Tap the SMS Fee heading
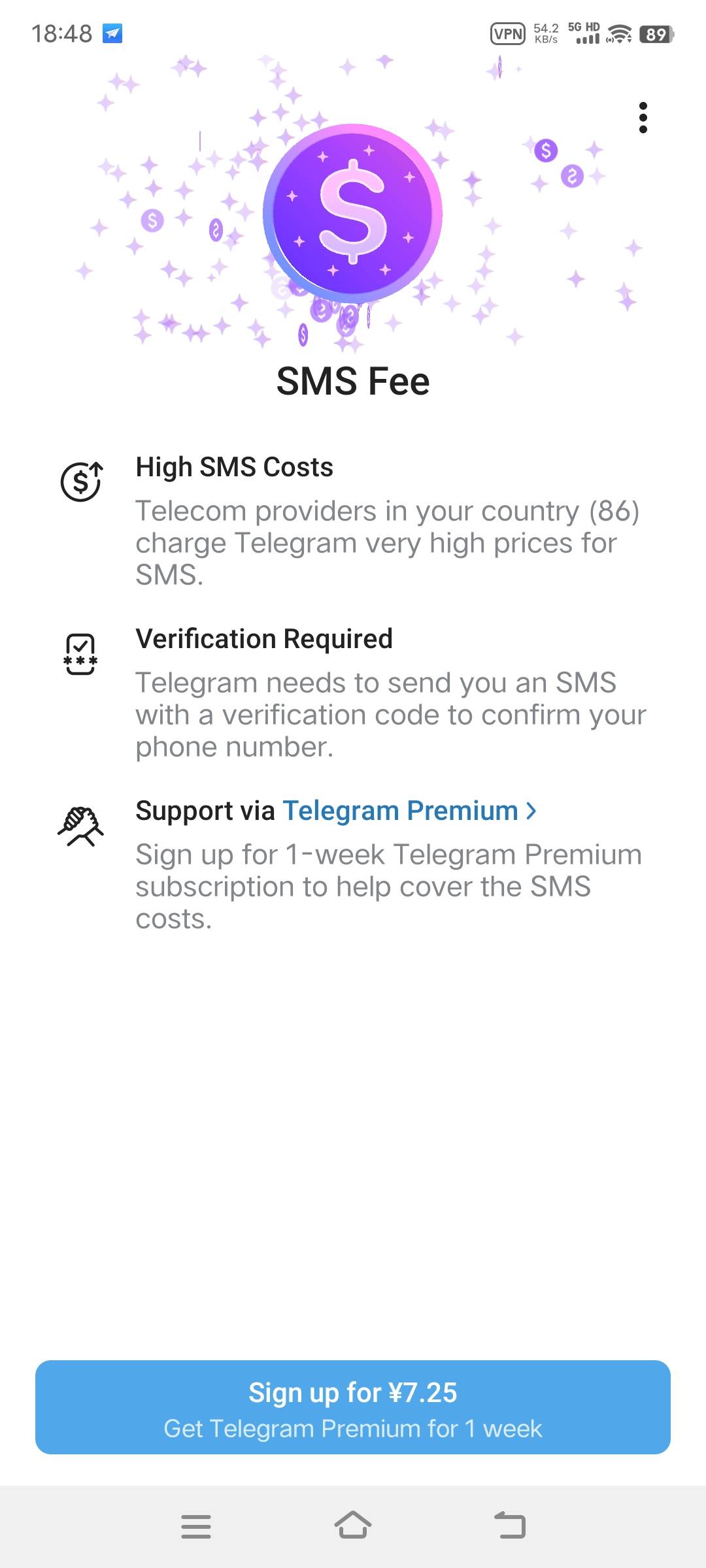The width and height of the screenshot is (706, 1568). tap(353, 381)
